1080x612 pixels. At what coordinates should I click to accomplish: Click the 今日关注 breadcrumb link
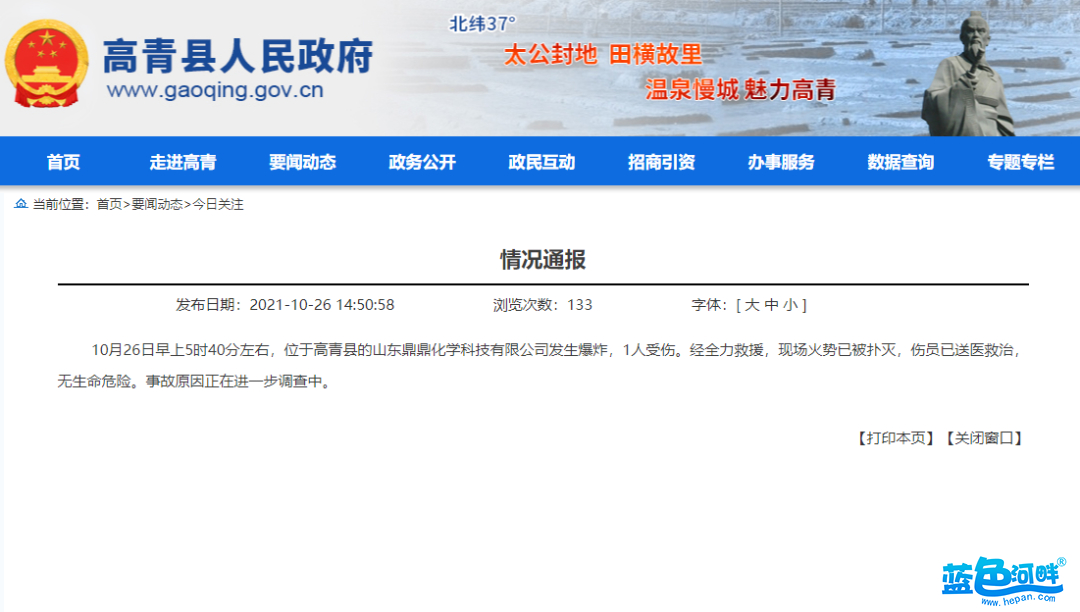click(x=218, y=204)
